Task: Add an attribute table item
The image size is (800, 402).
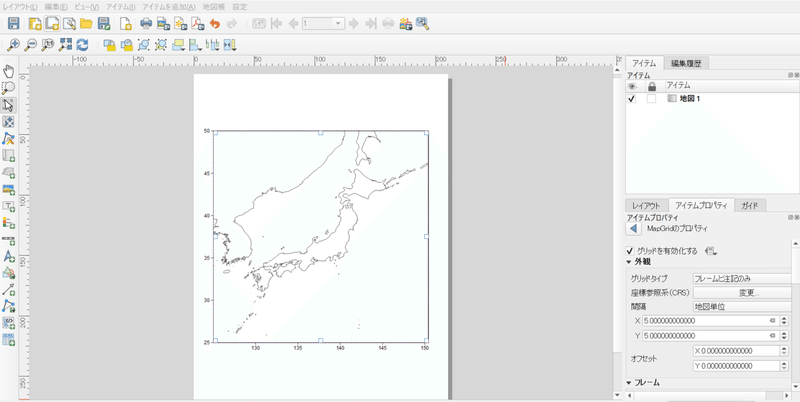Action: click(x=9, y=339)
